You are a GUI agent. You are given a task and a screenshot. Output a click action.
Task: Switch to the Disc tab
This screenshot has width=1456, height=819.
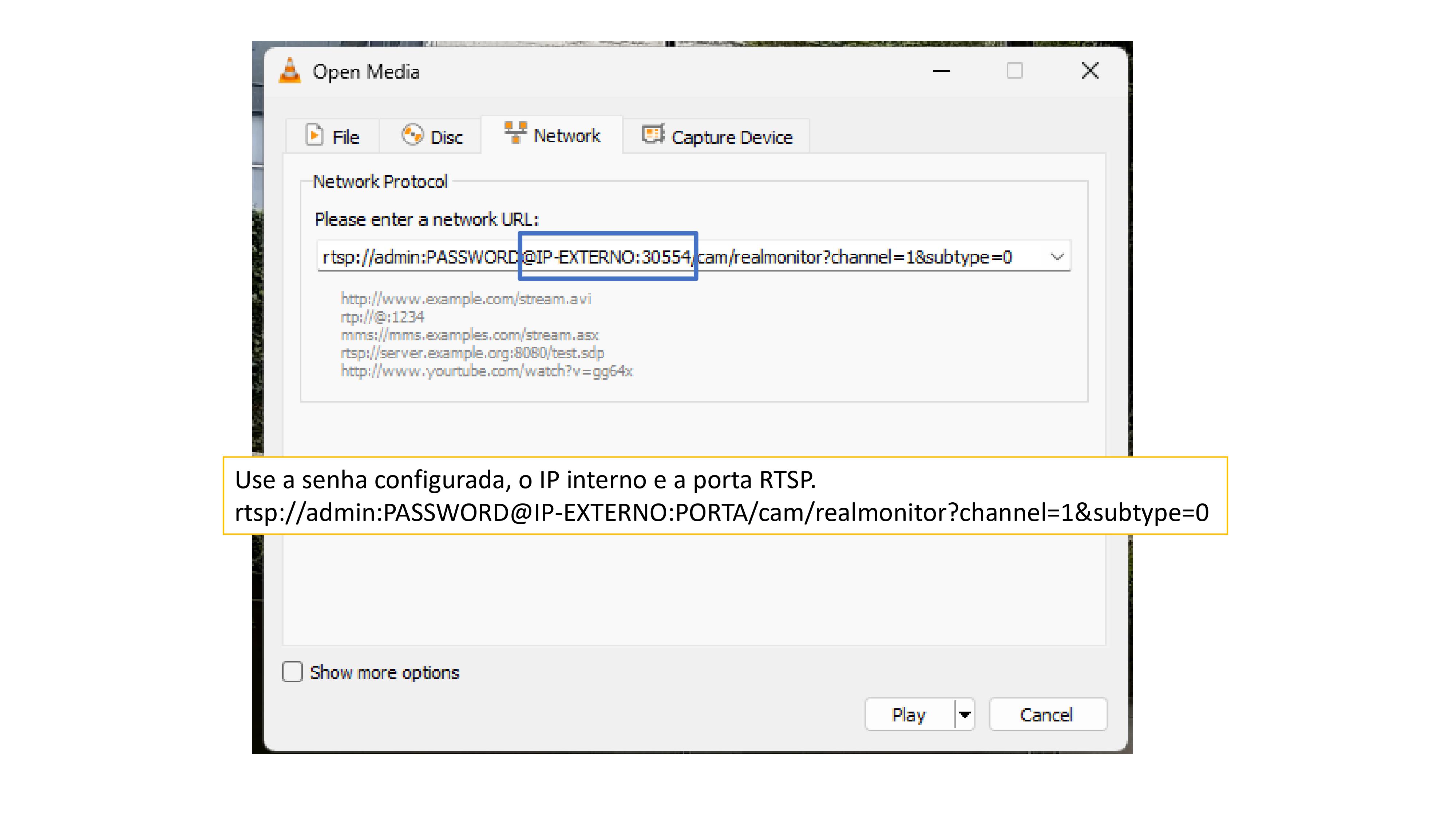pos(446,137)
